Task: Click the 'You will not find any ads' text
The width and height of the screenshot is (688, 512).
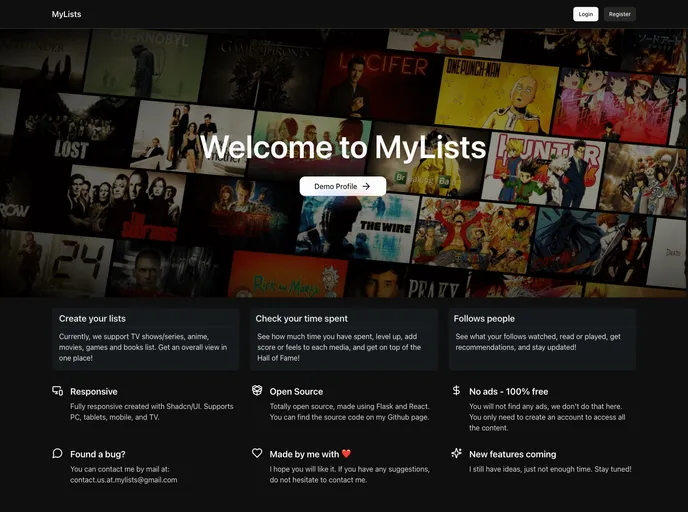Action: (x=547, y=417)
